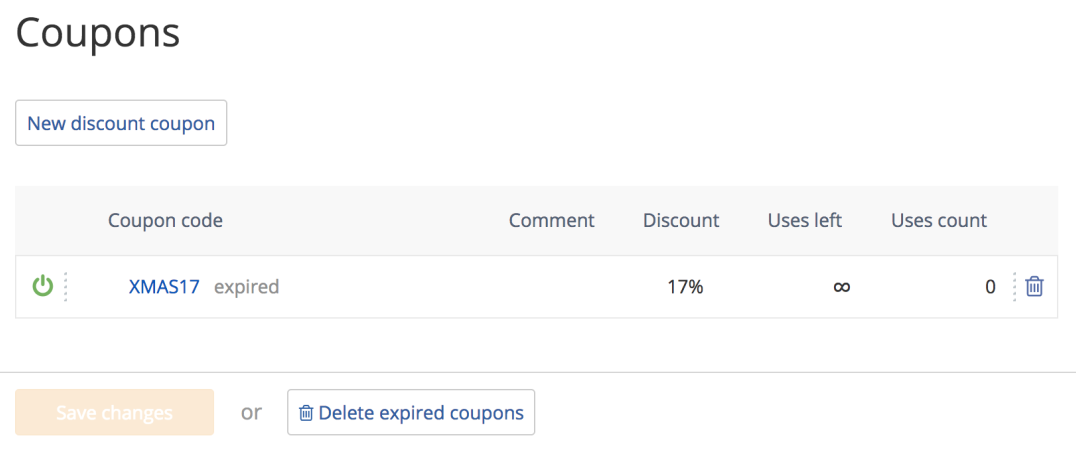Click the expired label next to XMAS17

[246, 286]
